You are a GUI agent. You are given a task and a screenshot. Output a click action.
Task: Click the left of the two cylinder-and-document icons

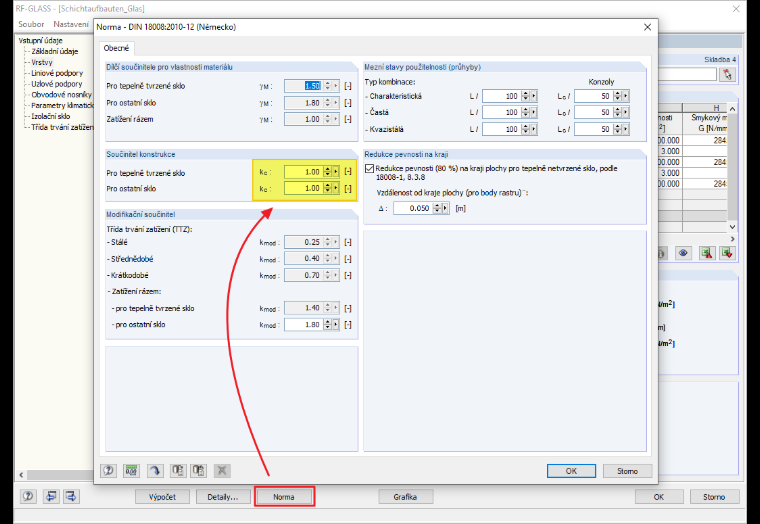pyautogui.click(x=178, y=470)
